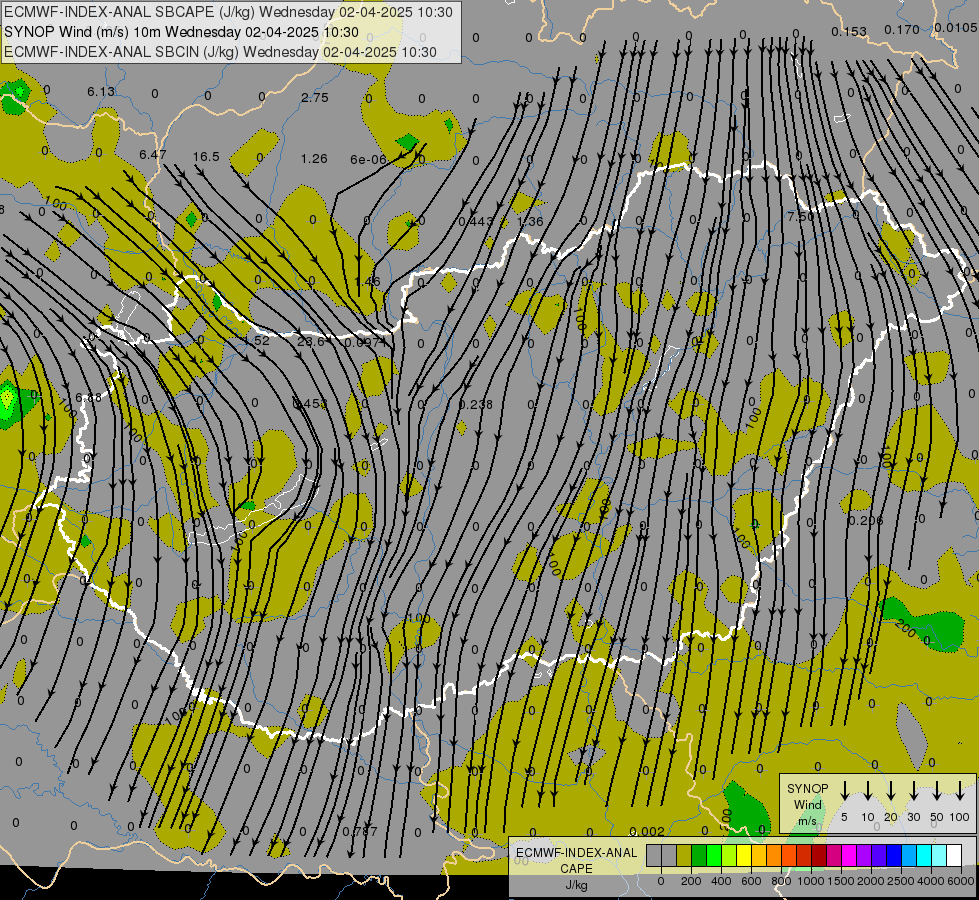Viewport: 979px width, 900px height.
Task: Click the map value 2.75
Action: click(314, 97)
